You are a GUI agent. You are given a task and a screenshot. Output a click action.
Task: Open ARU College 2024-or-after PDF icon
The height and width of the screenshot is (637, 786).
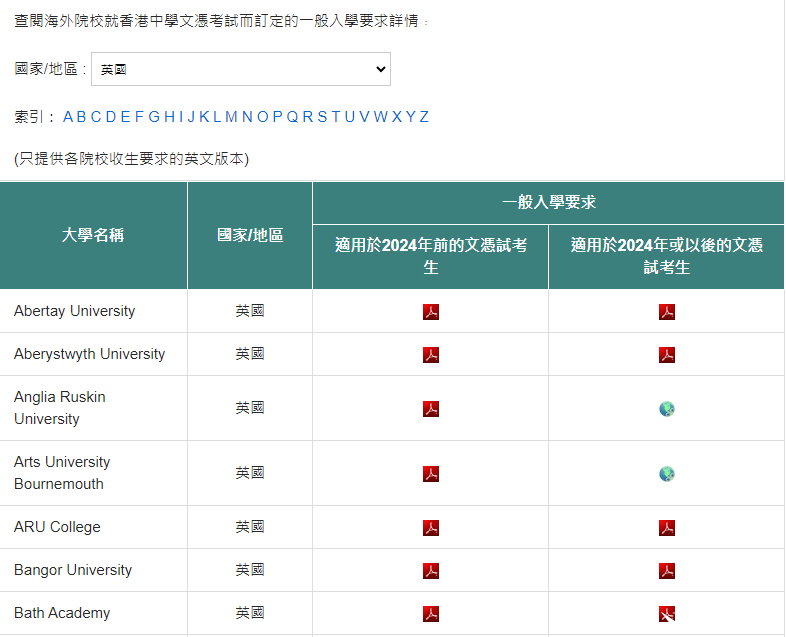click(667, 528)
